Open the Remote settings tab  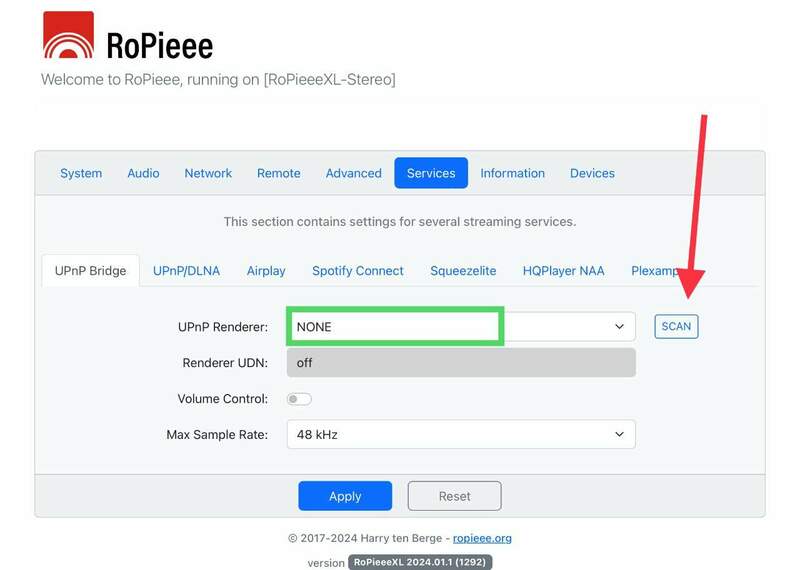point(279,173)
